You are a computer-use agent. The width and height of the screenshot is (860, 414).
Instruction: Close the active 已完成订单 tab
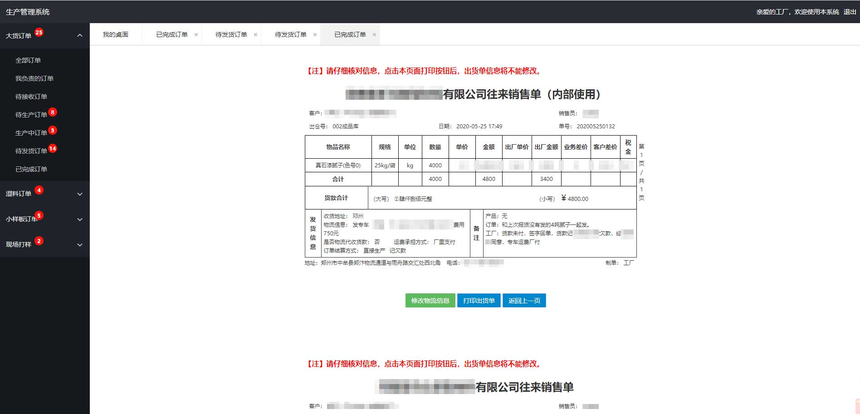[374, 35]
